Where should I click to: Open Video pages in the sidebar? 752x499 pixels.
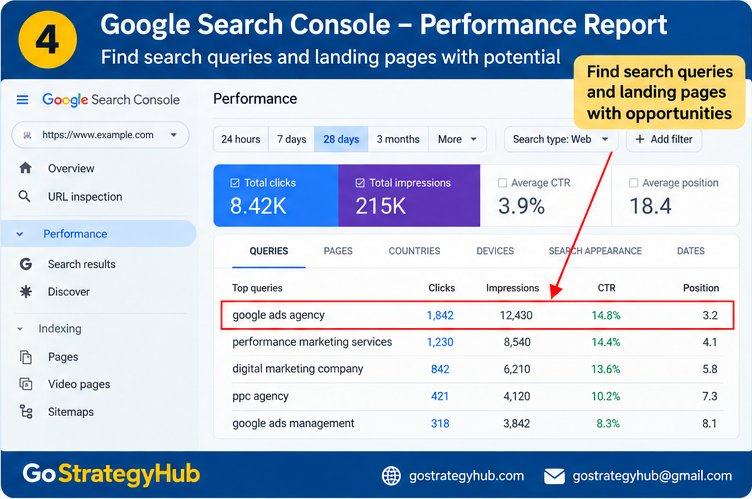[x=79, y=384]
